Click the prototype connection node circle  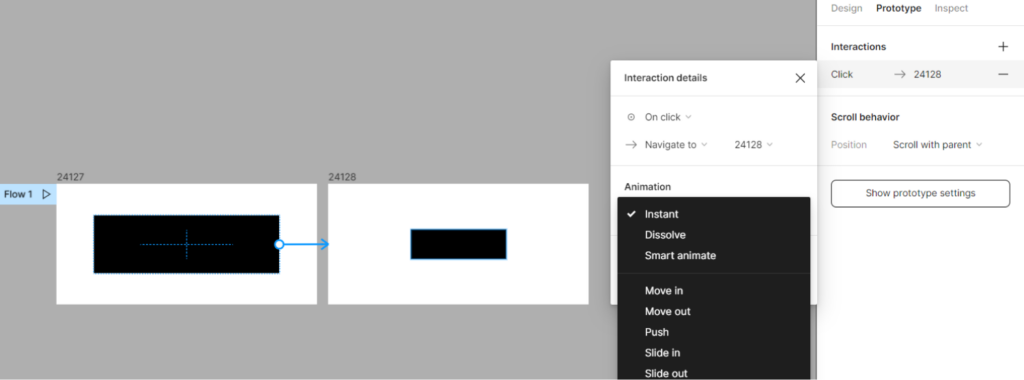pos(279,244)
